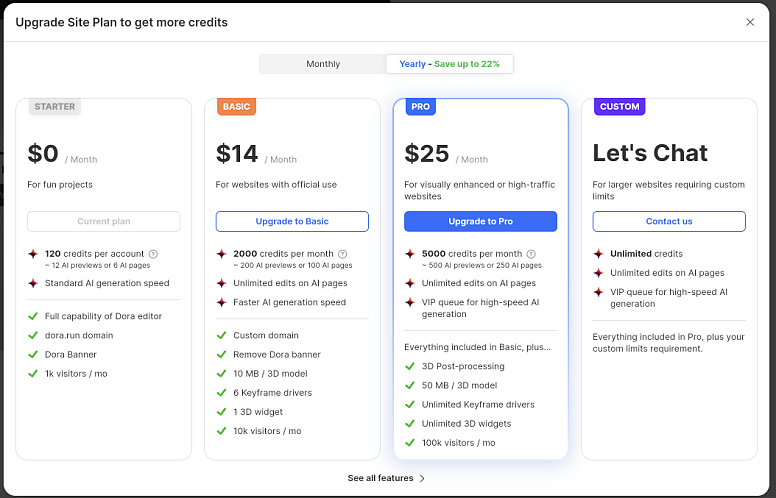Image resolution: width=776 pixels, height=498 pixels.
Task: Click the checkmark icon next to 3D Post-processing
Action: [410, 367]
